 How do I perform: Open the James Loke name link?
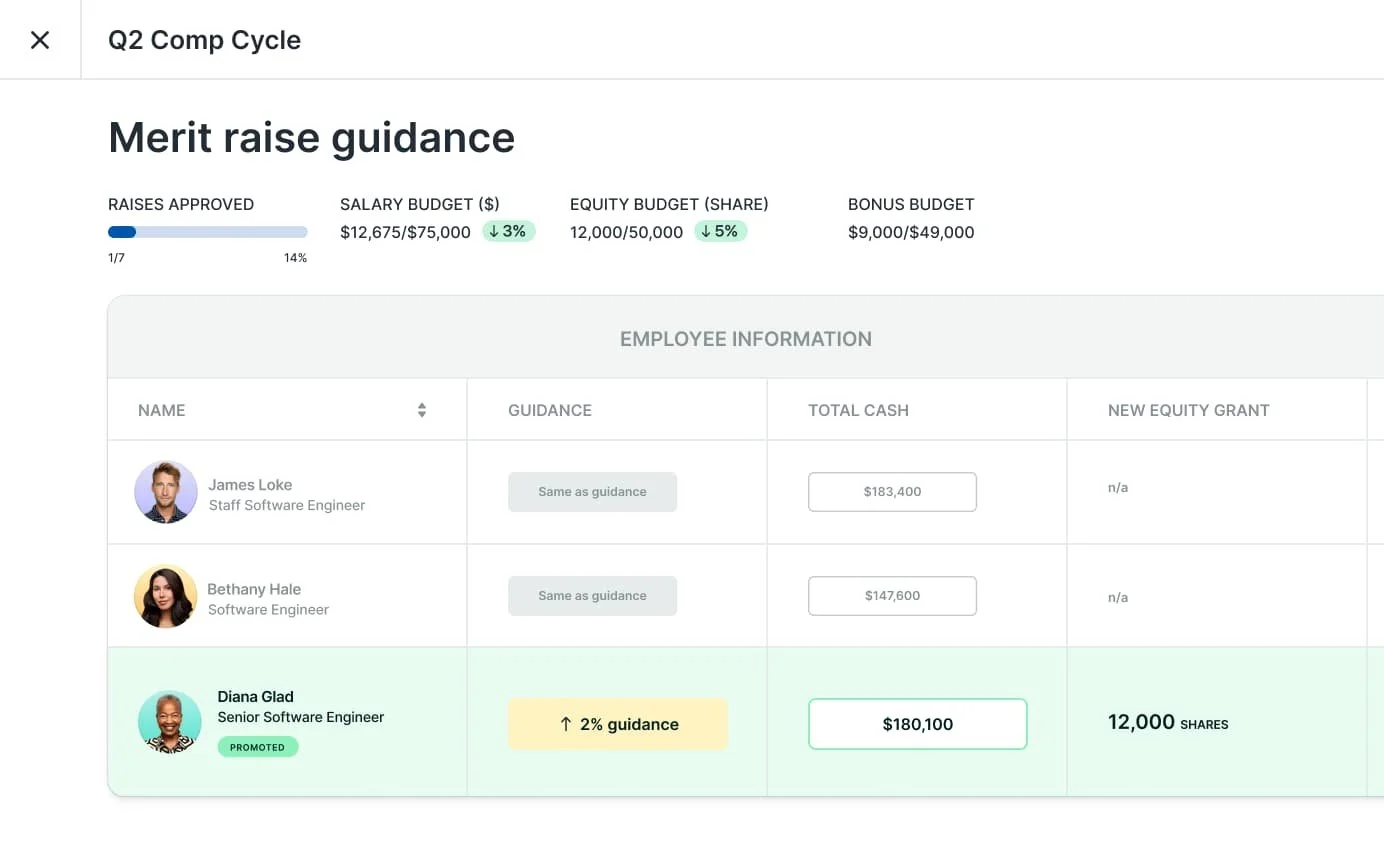(x=250, y=485)
